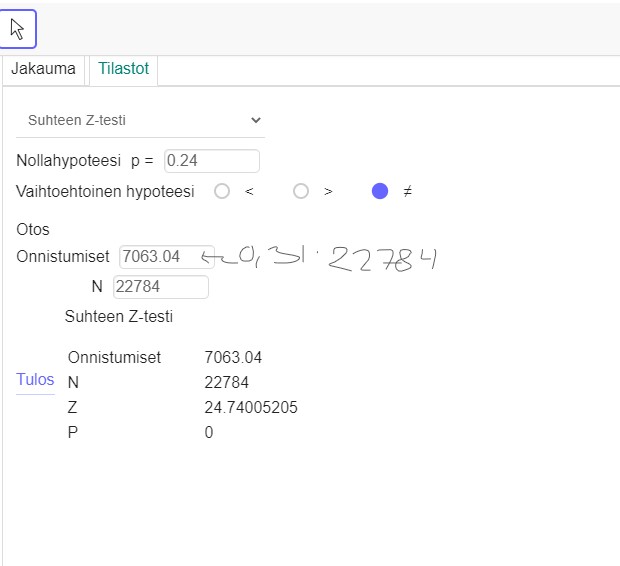Click the Z result value 24.74005205
This screenshot has height=566, width=620.
(250, 408)
